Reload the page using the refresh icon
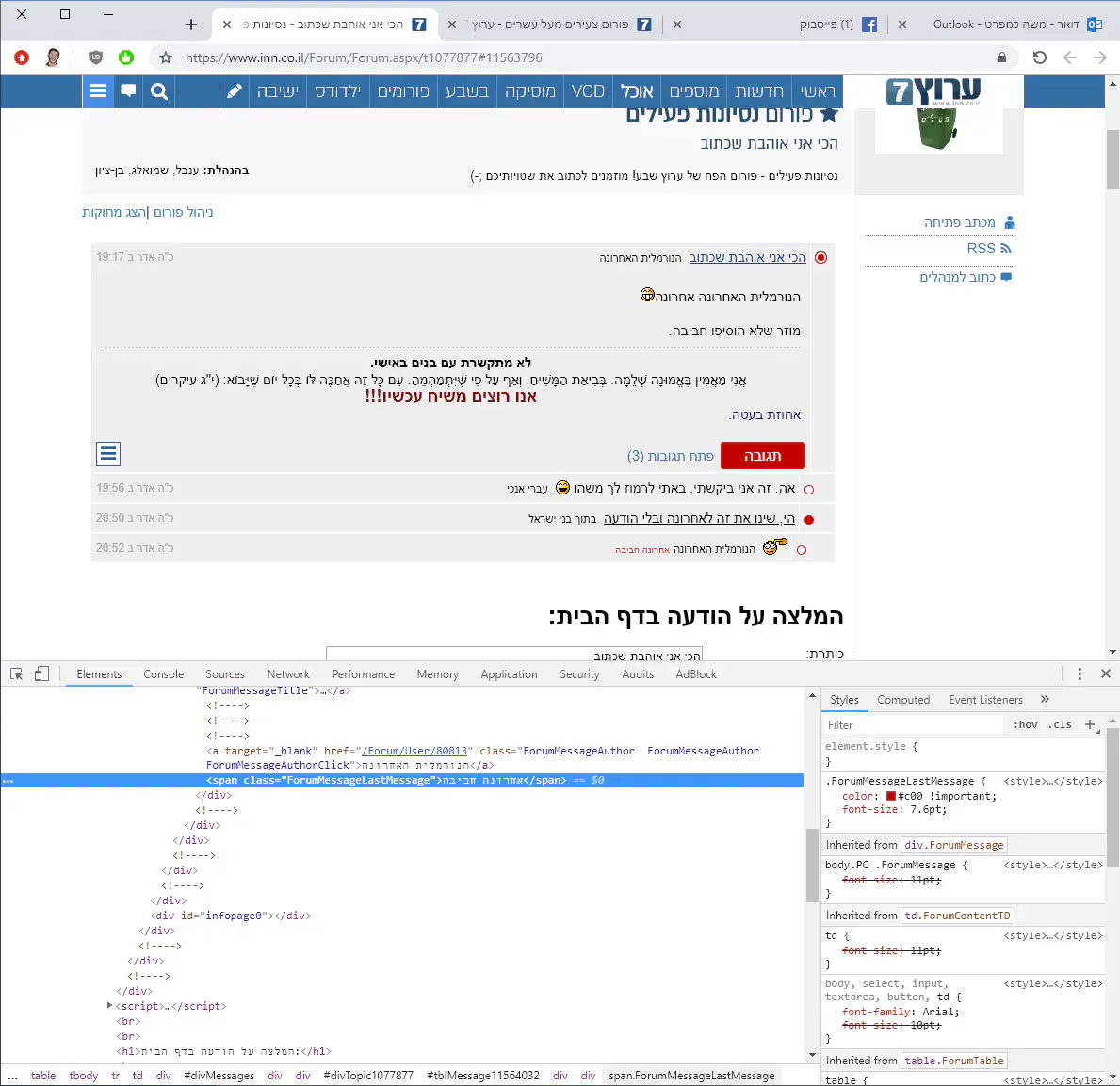This screenshot has height=1086, width=1120. click(x=1039, y=57)
